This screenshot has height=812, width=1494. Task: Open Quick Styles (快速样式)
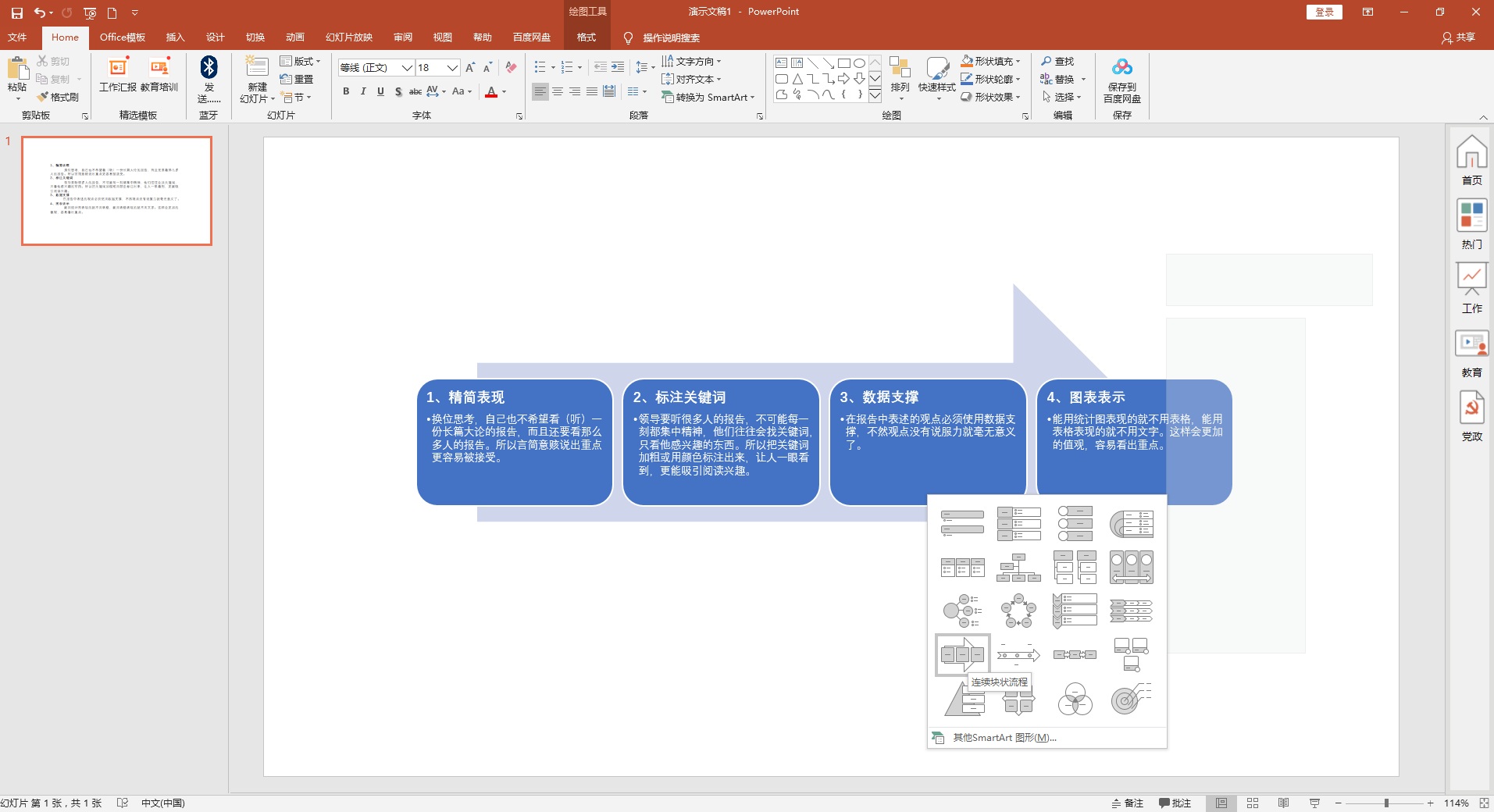[x=937, y=78]
